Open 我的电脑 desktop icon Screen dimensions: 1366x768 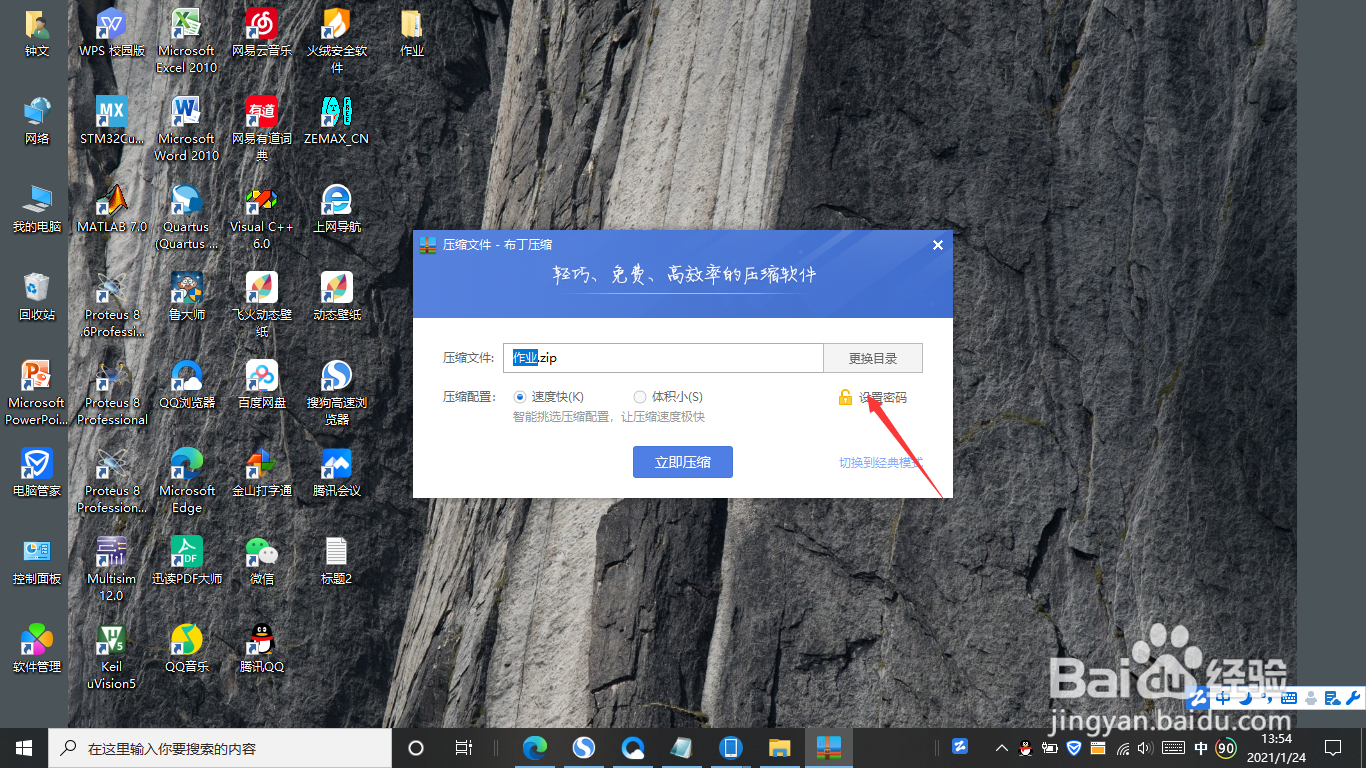click(37, 208)
